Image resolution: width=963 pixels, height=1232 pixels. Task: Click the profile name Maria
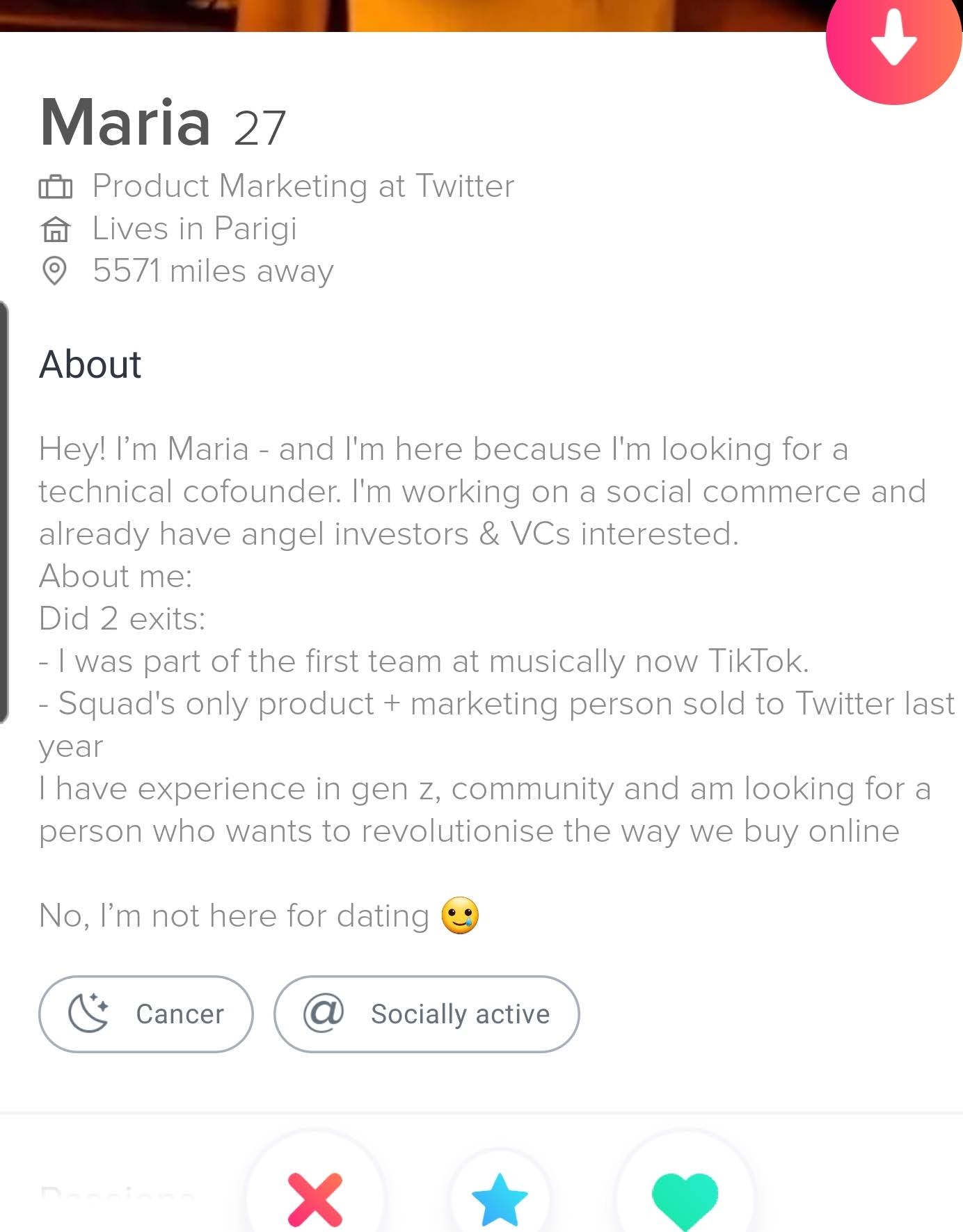click(125, 123)
